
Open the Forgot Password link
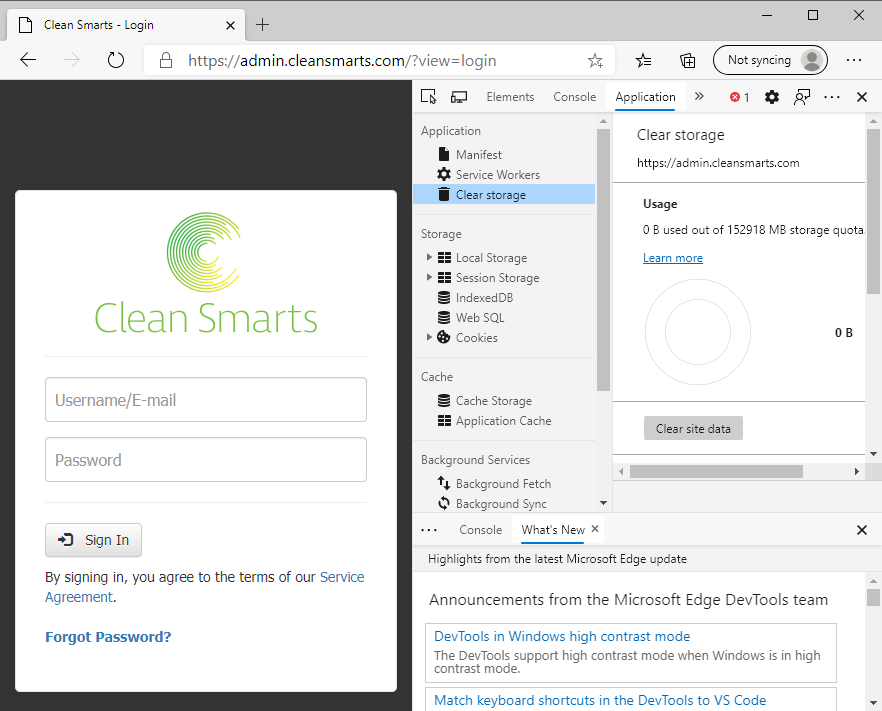click(108, 637)
